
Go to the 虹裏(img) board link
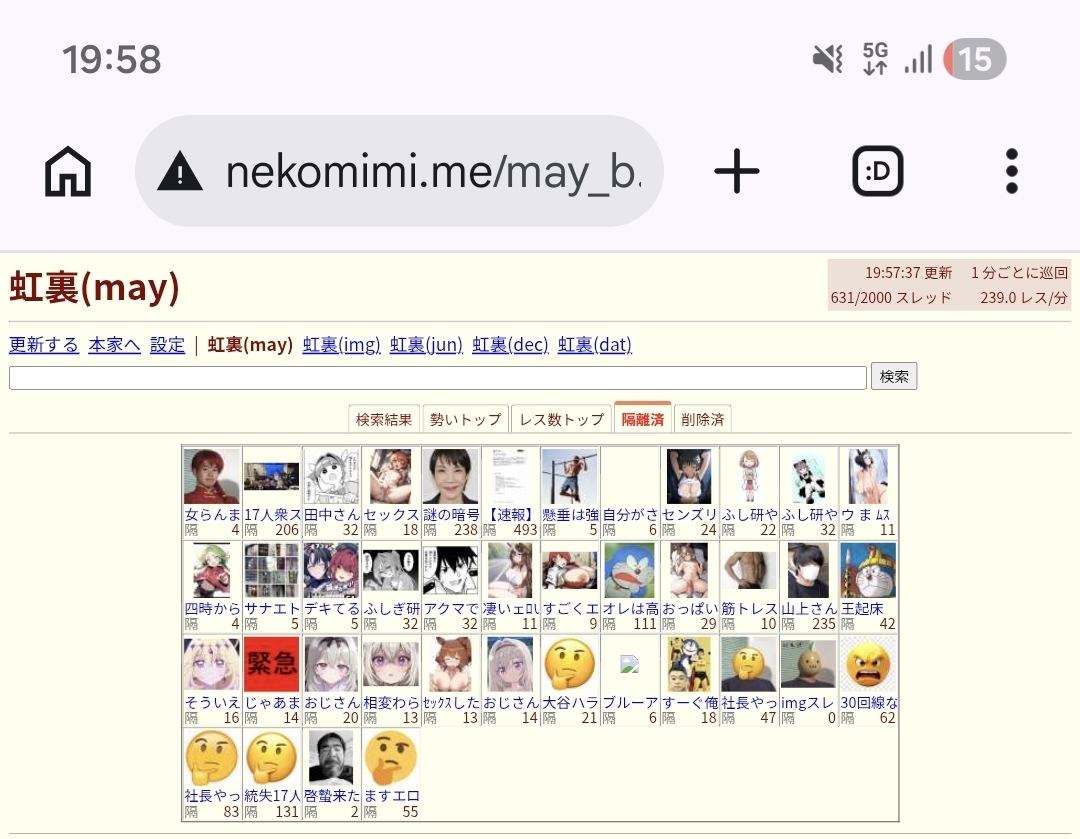click(x=341, y=344)
